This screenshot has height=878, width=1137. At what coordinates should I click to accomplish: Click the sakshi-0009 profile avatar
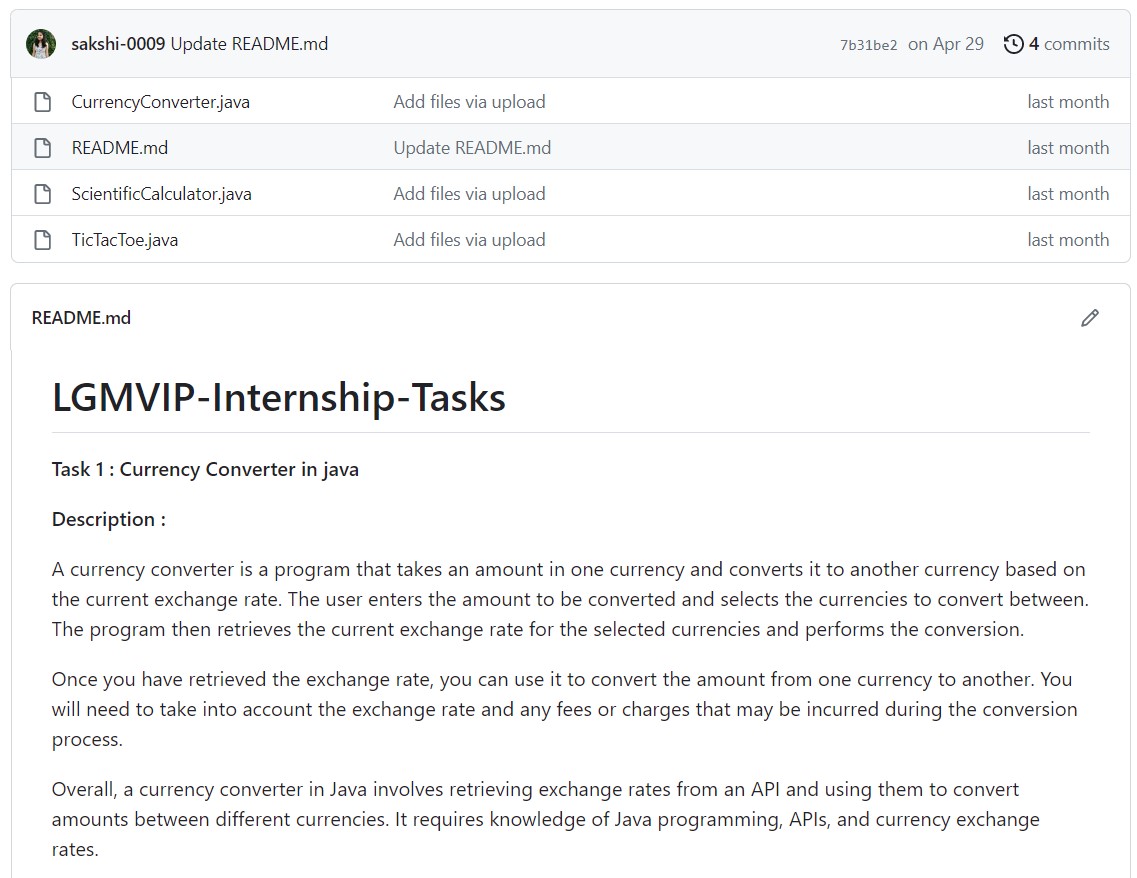click(x=41, y=44)
